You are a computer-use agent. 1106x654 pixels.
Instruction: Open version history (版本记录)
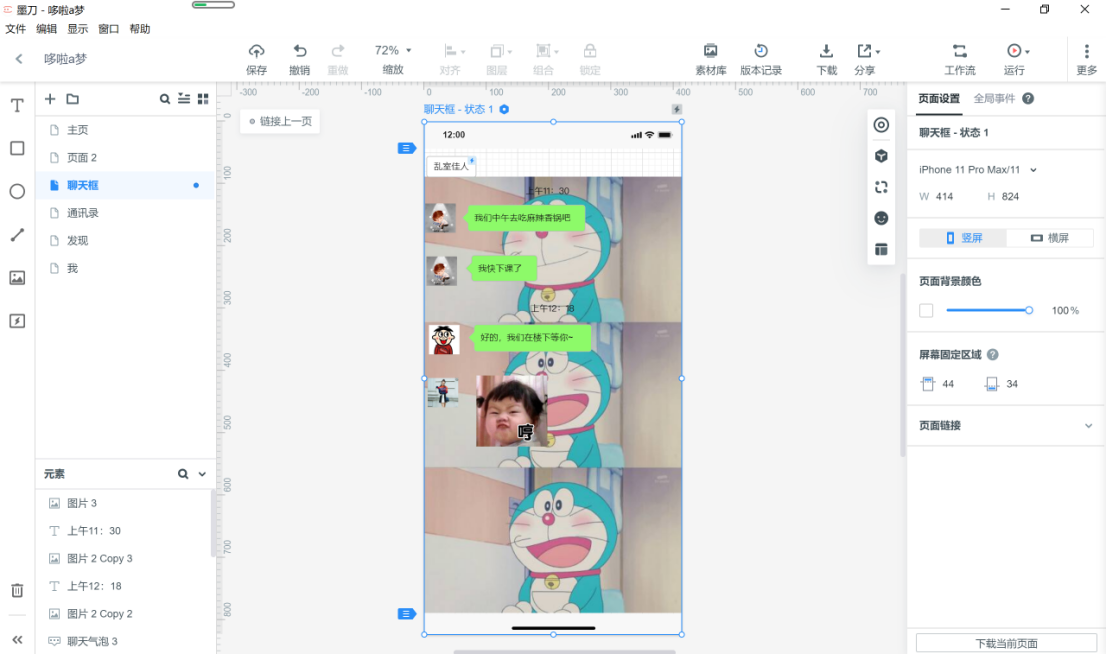(760, 59)
